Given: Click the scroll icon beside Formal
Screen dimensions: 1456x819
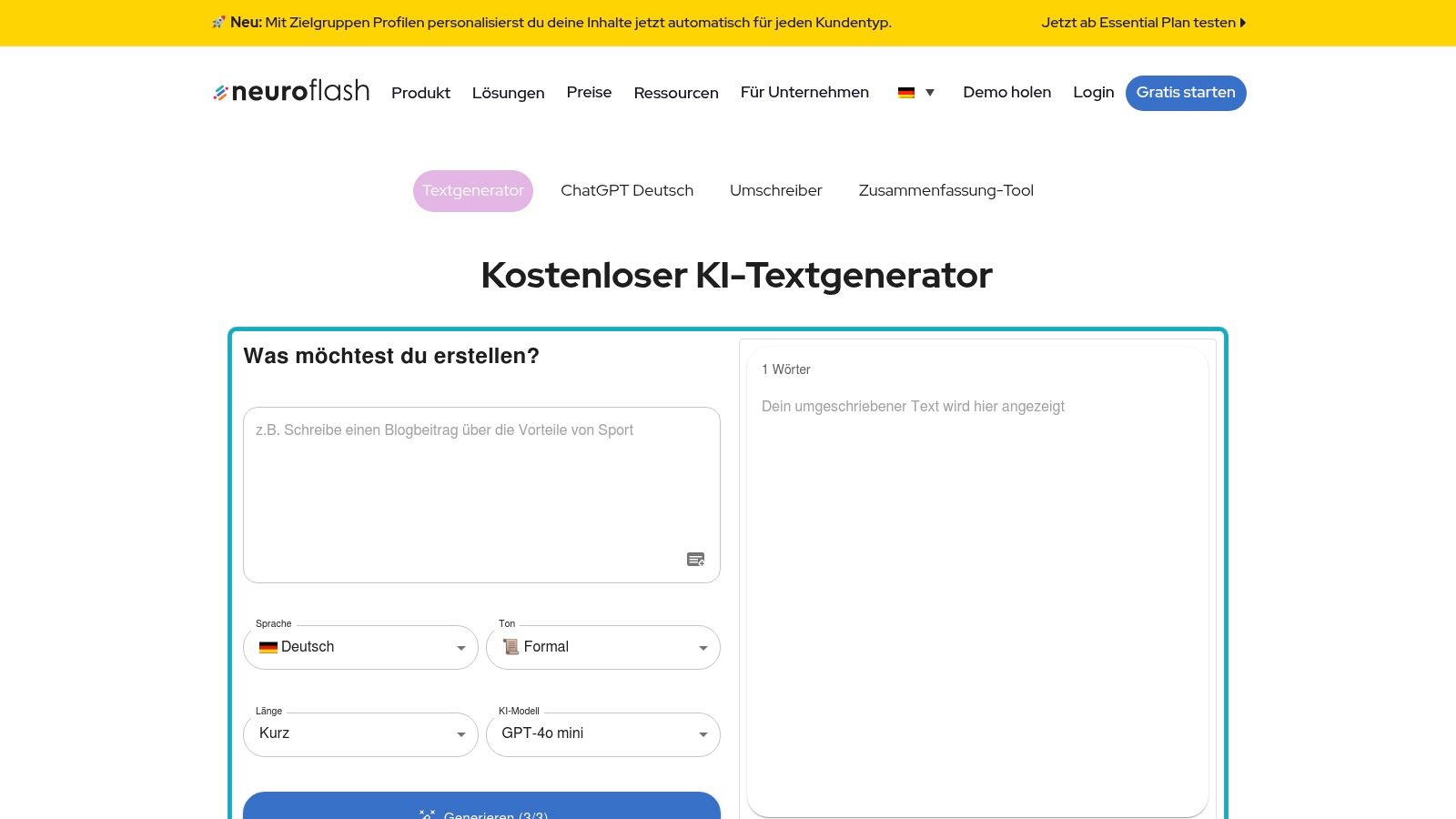Looking at the screenshot, I should [x=511, y=647].
